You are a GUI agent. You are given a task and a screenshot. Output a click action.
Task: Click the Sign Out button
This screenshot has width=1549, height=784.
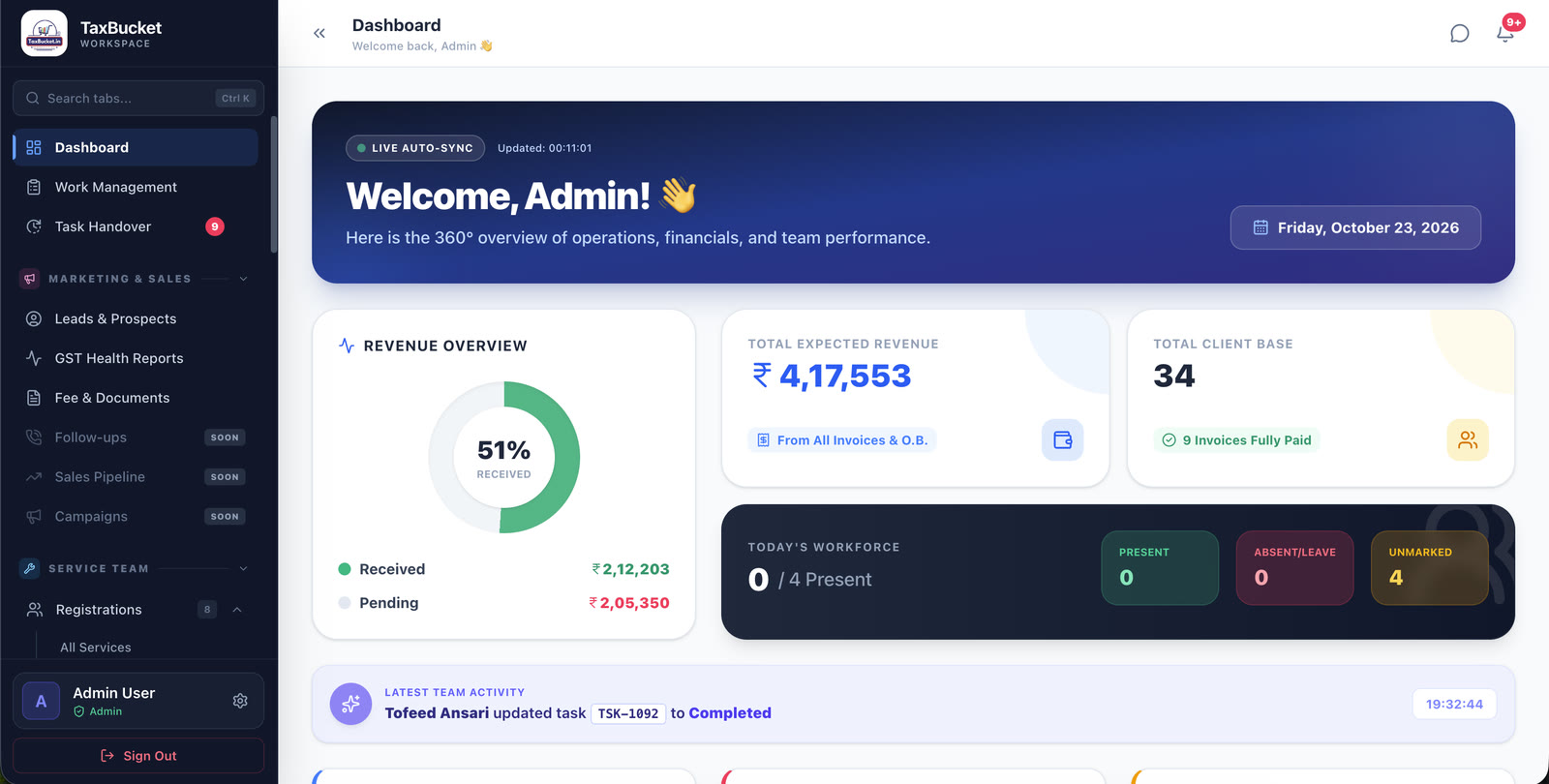(138, 756)
